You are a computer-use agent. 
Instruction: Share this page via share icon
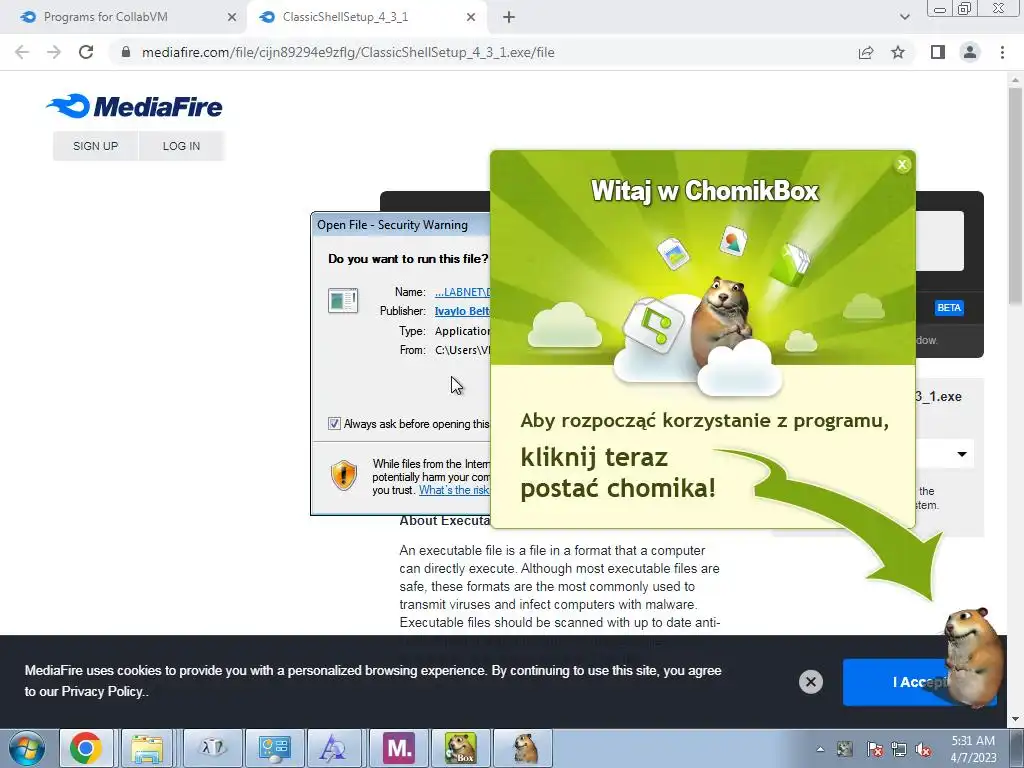(x=866, y=52)
